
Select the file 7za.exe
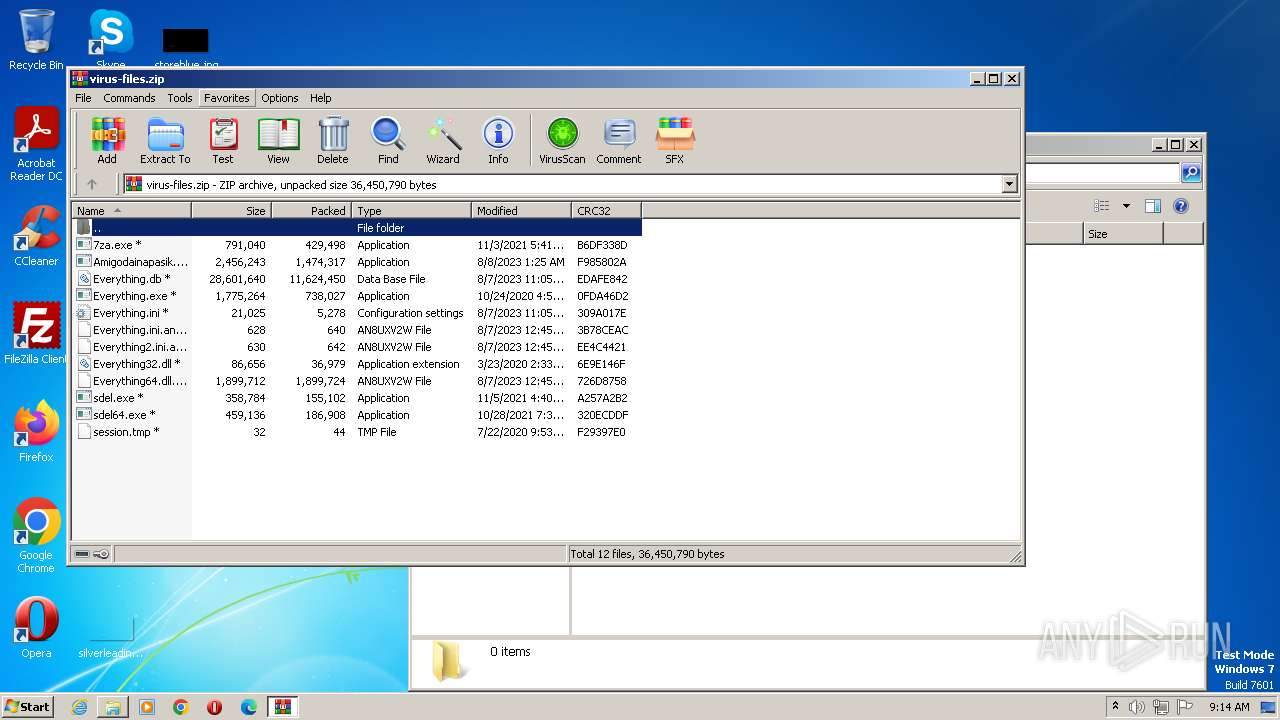[357, 245]
